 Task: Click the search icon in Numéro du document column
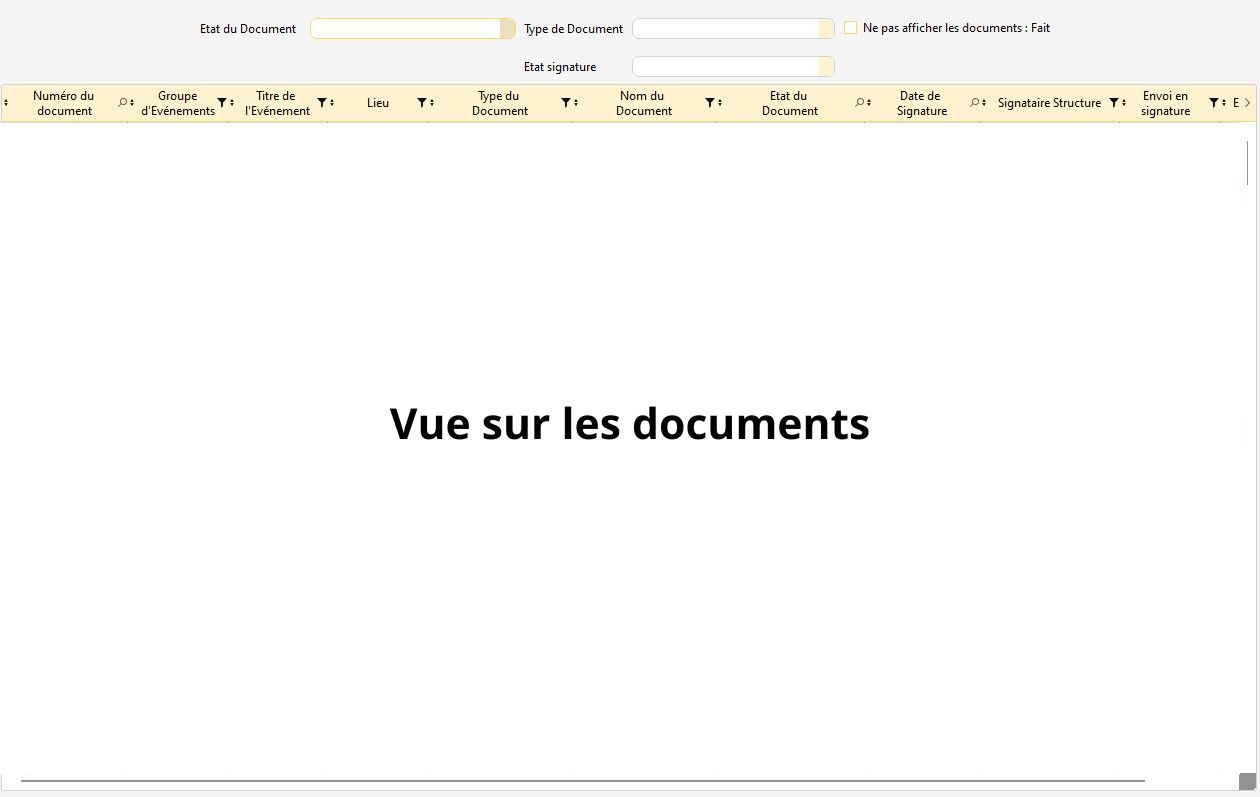pos(123,103)
